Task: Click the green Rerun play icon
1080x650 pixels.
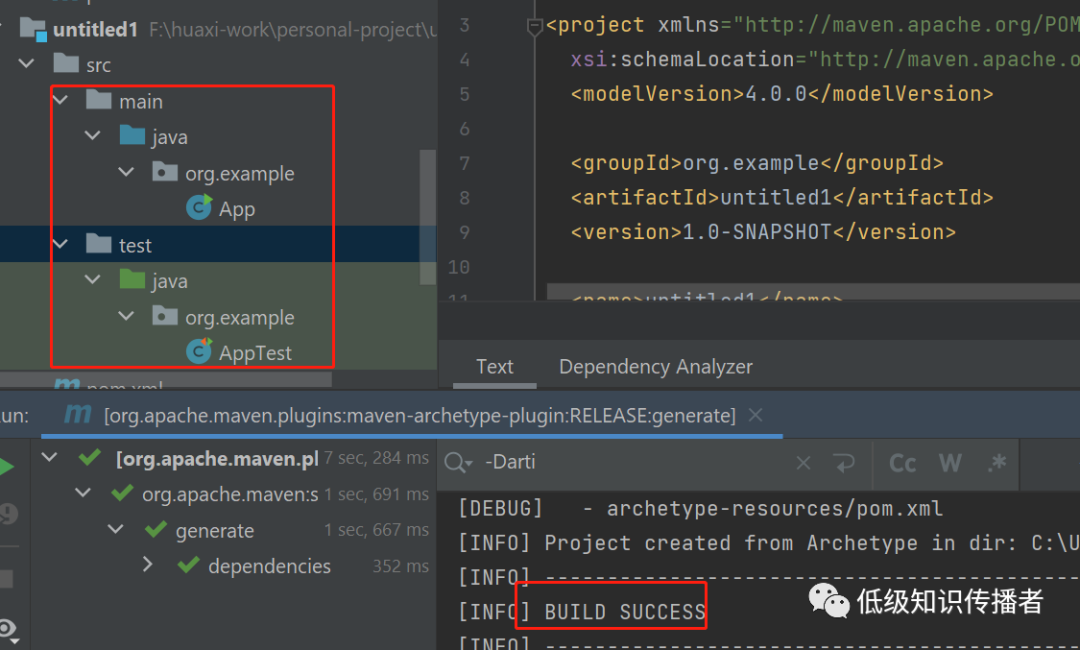Action: pyautogui.click(x=6, y=467)
